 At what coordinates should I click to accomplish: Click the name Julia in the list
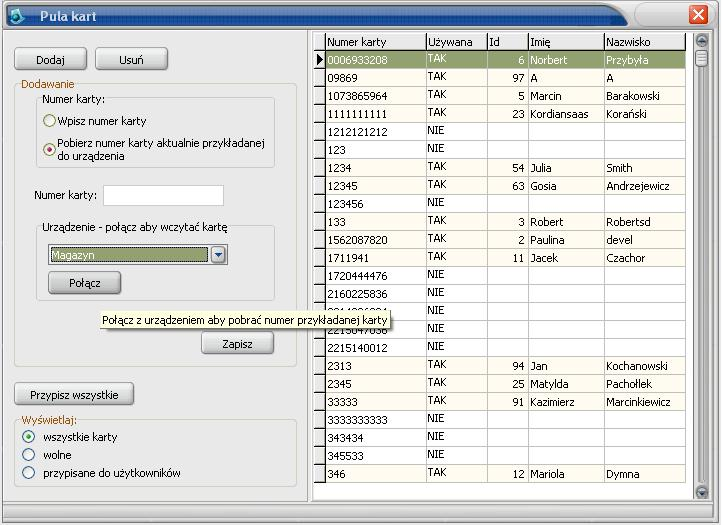pos(541,168)
